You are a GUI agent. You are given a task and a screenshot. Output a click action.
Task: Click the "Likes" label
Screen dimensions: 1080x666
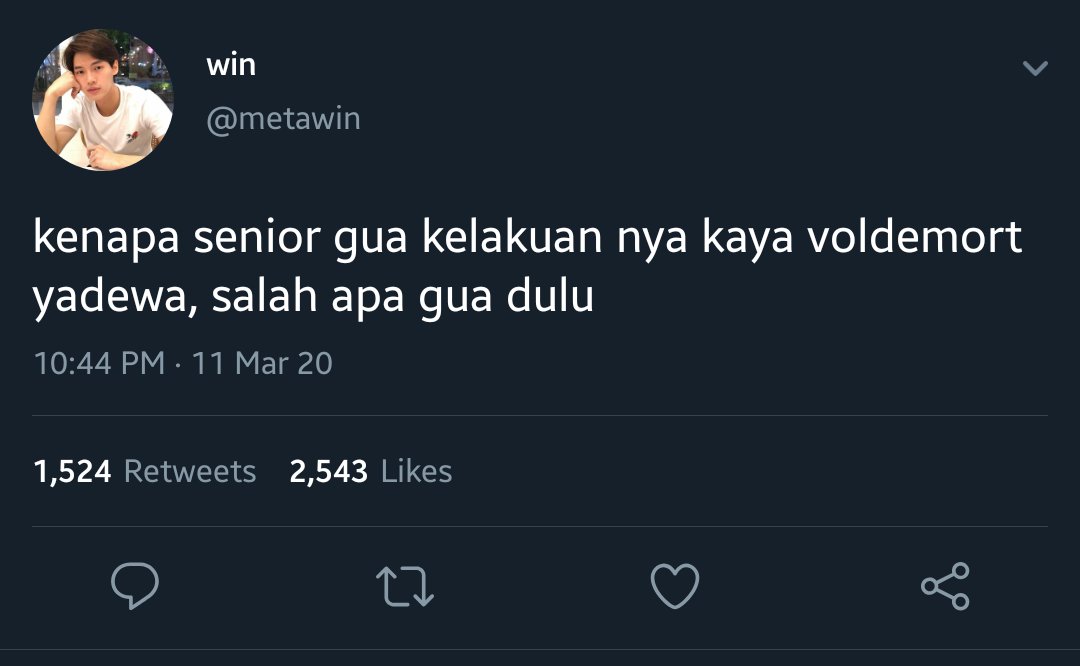pos(417,472)
